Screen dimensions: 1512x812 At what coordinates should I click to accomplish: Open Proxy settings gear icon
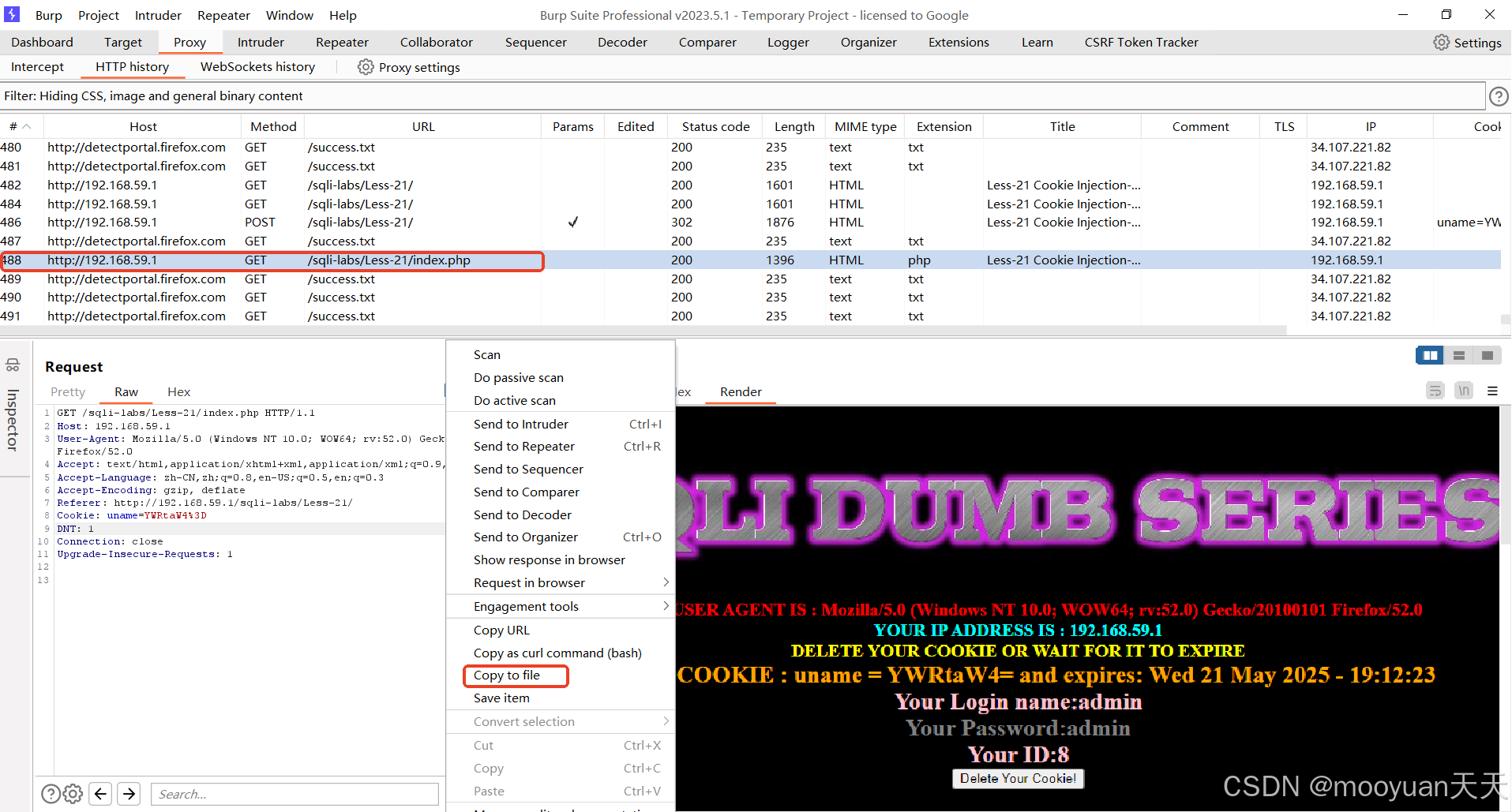click(x=366, y=67)
